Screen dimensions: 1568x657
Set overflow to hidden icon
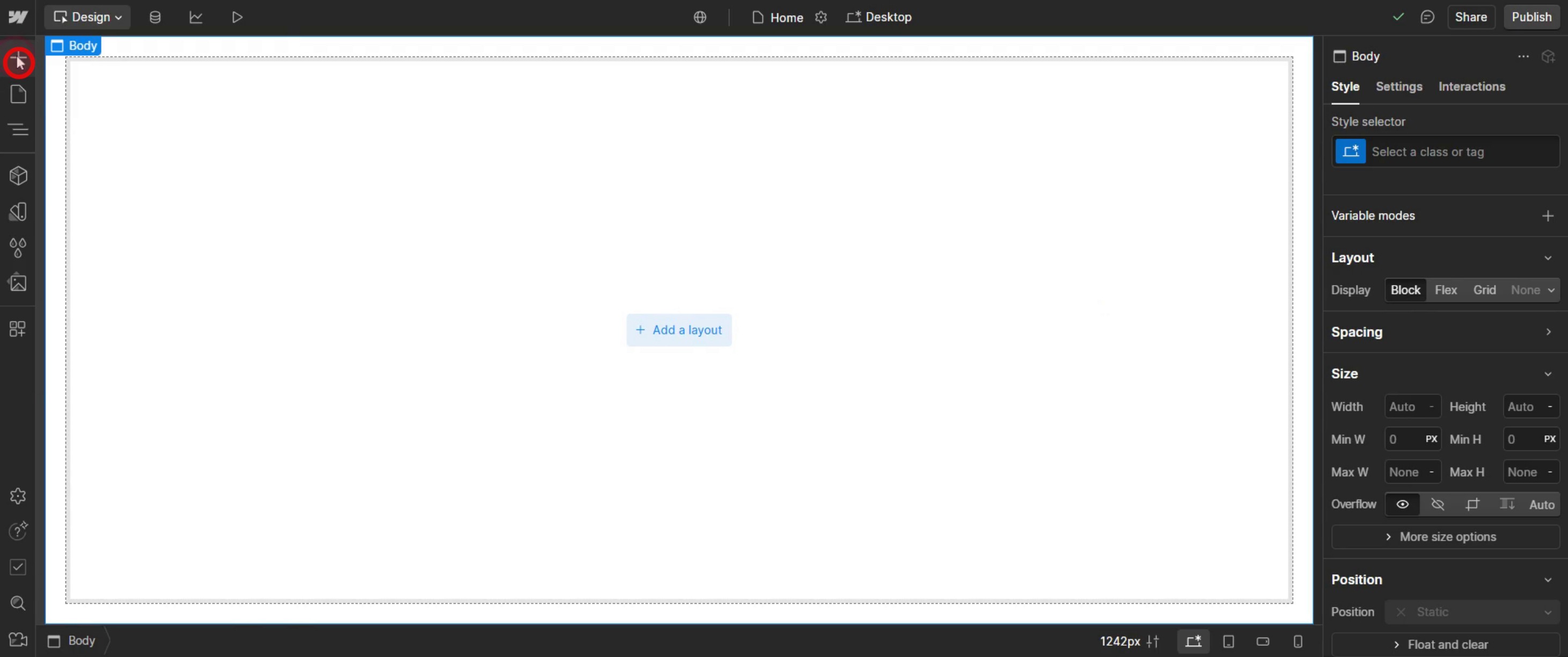point(1437,504)
